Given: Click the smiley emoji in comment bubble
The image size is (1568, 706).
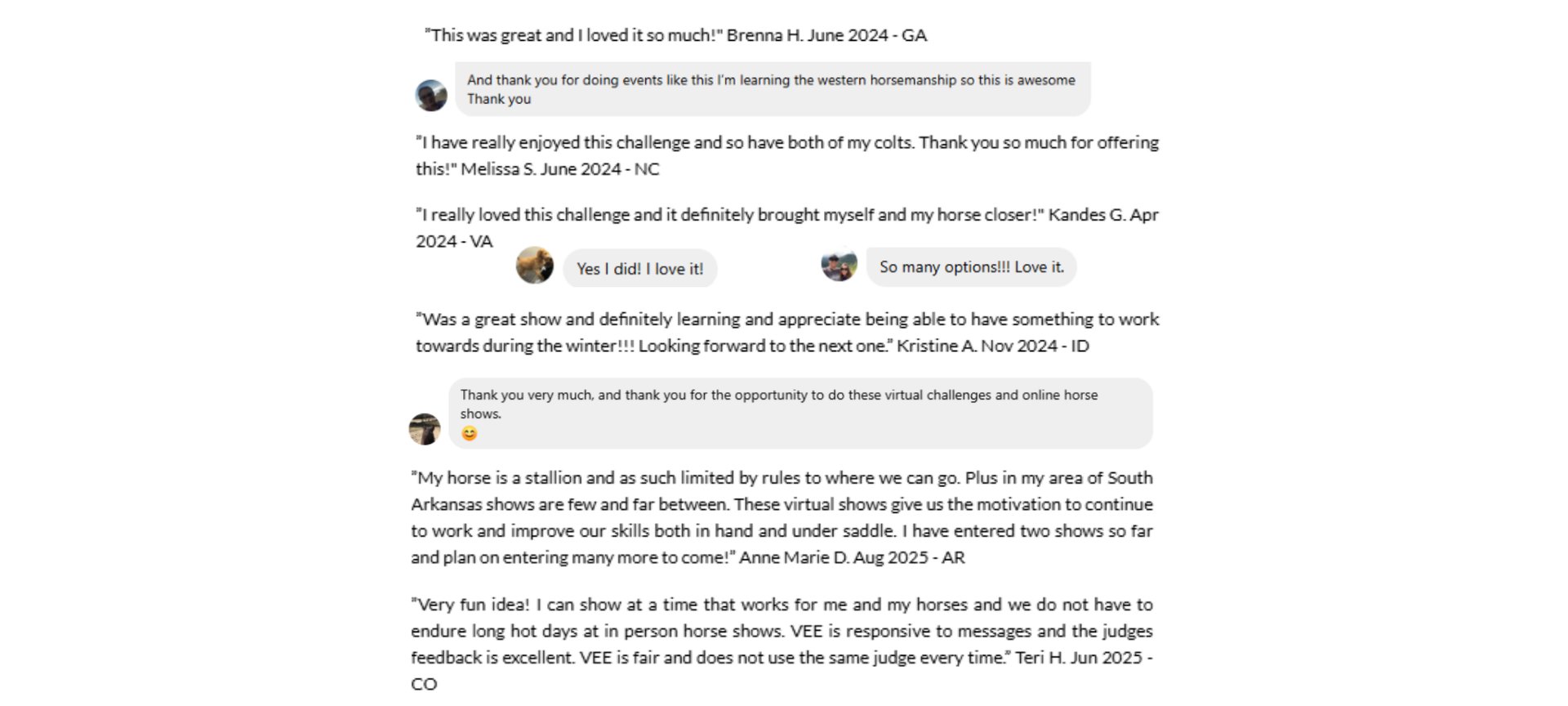Looking at the screenshot, I should [x=470, y=433].
